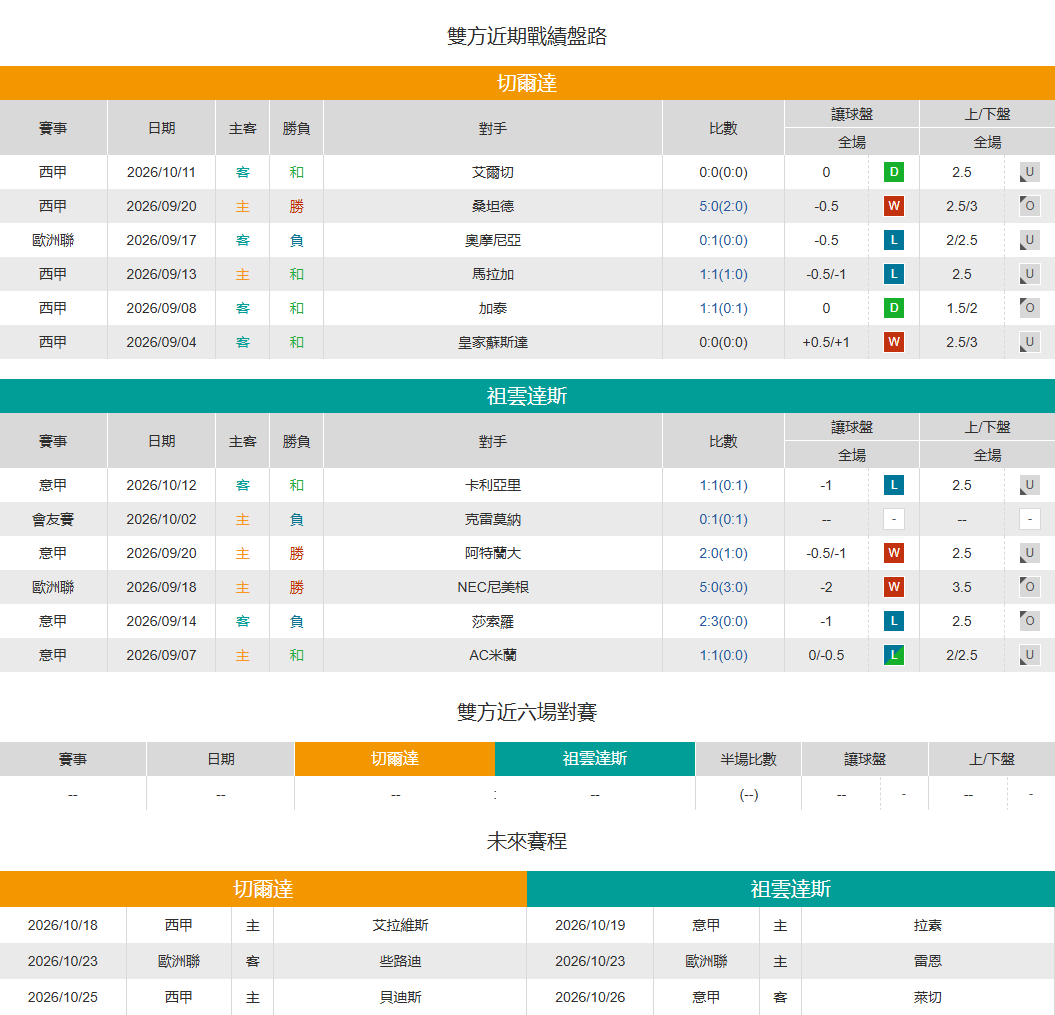Open the 5:0(2:0) score link against 桑坦德
The image size is (1055, 1015).
click(723, 206)
